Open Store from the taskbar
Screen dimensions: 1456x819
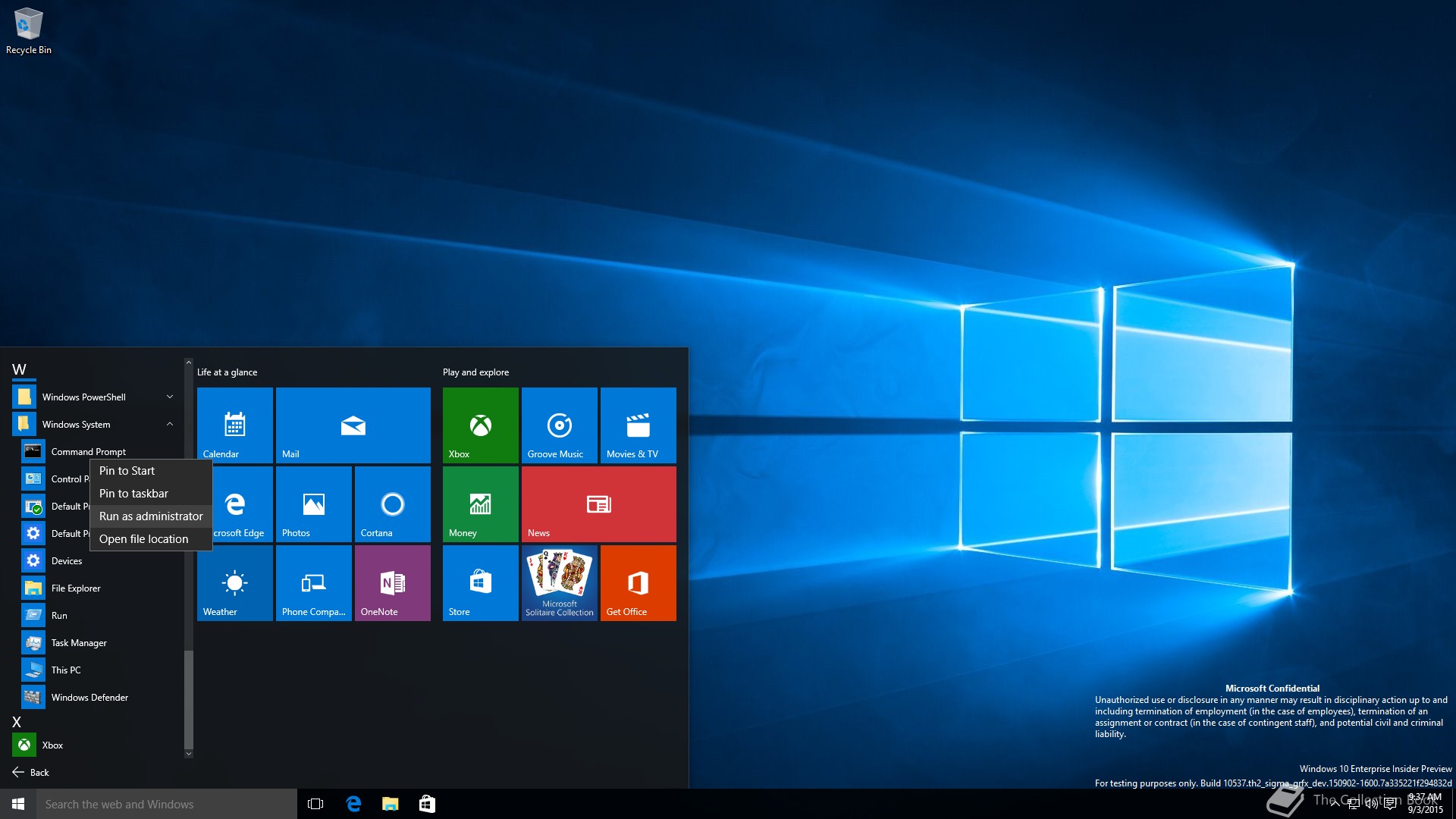[x=427, y=804]
